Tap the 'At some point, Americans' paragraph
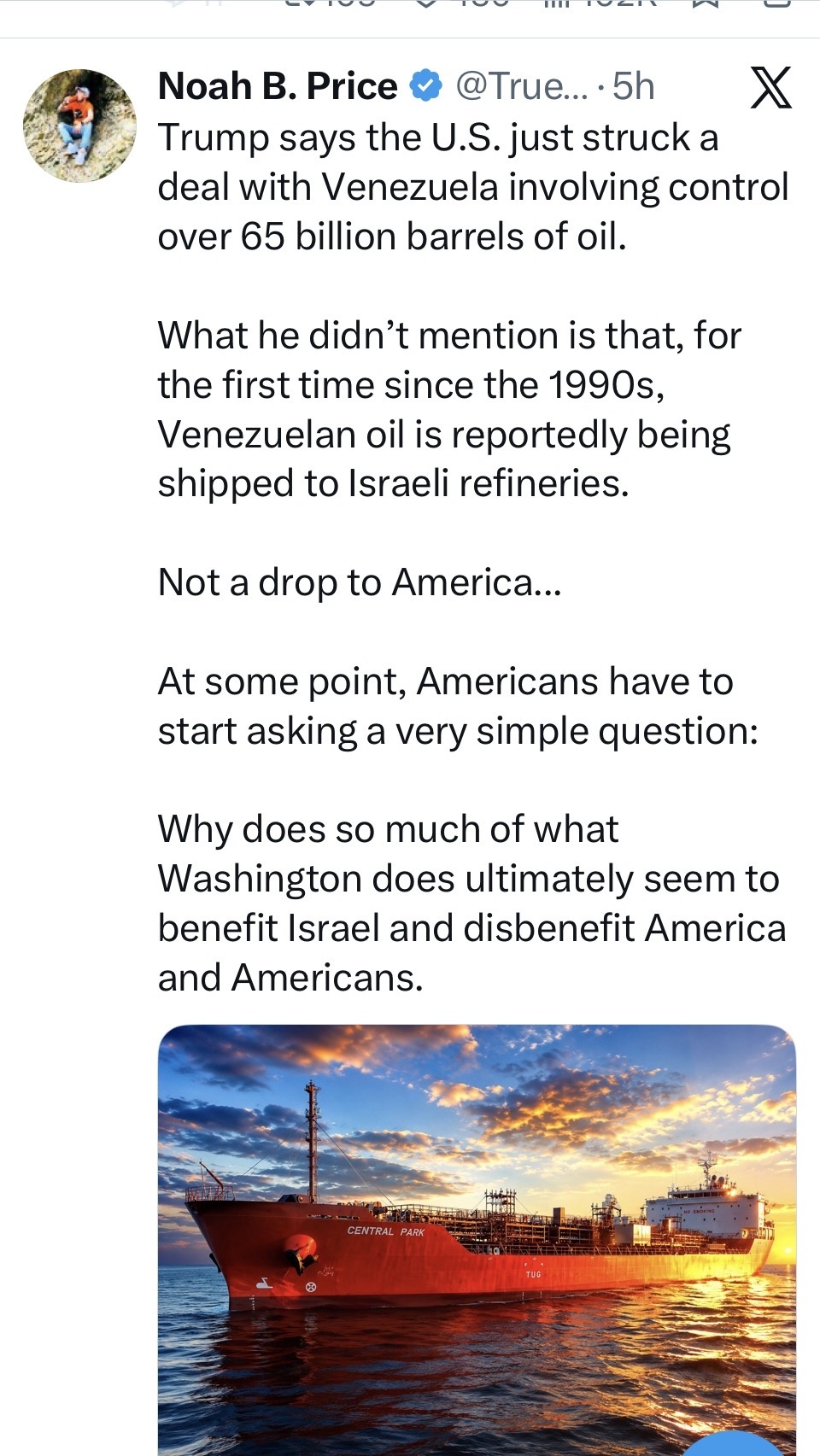This screenshot has height=1456, width=820. [x=458, y=706]
